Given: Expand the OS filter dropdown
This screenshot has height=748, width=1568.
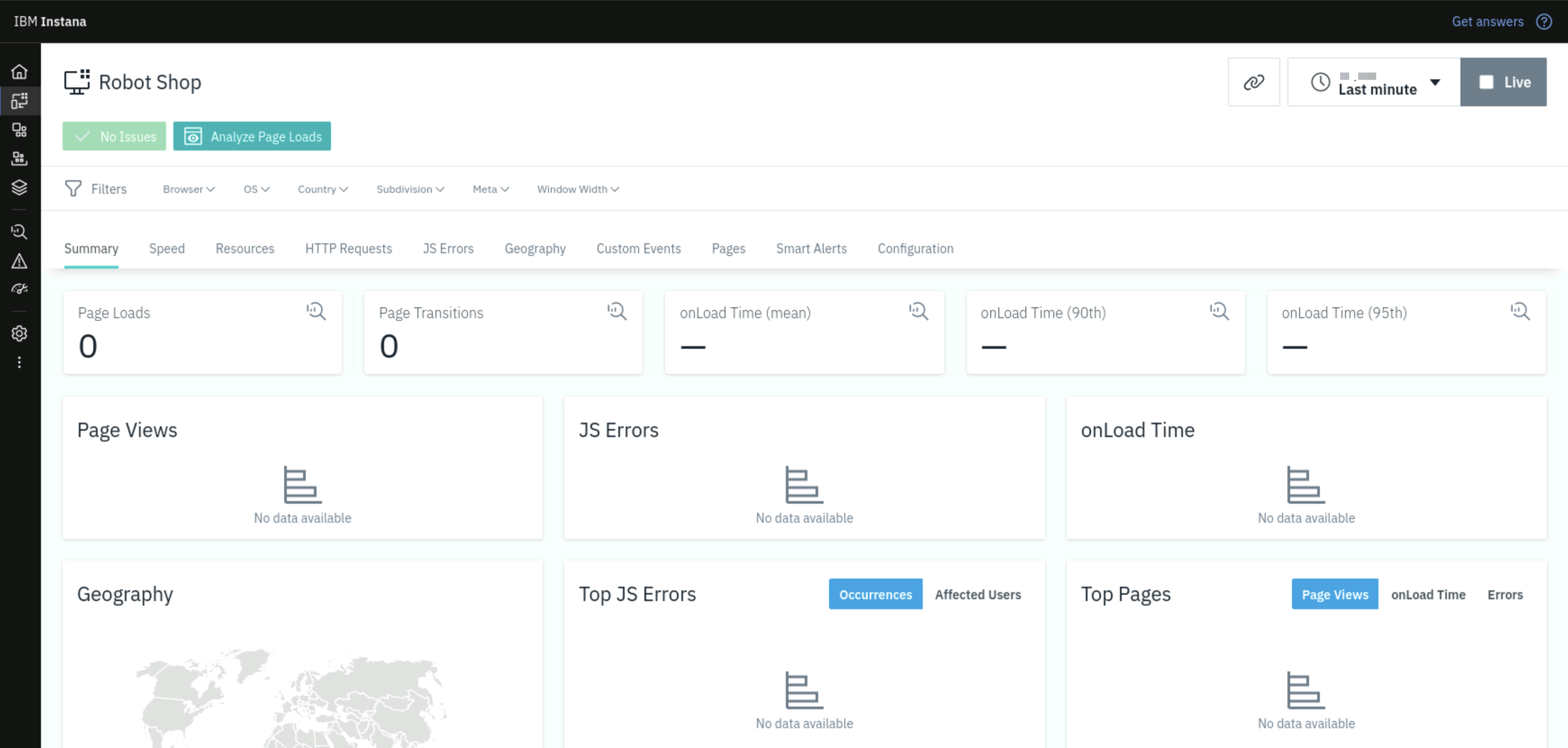Looking at the screenshot, I should [256, 189].
